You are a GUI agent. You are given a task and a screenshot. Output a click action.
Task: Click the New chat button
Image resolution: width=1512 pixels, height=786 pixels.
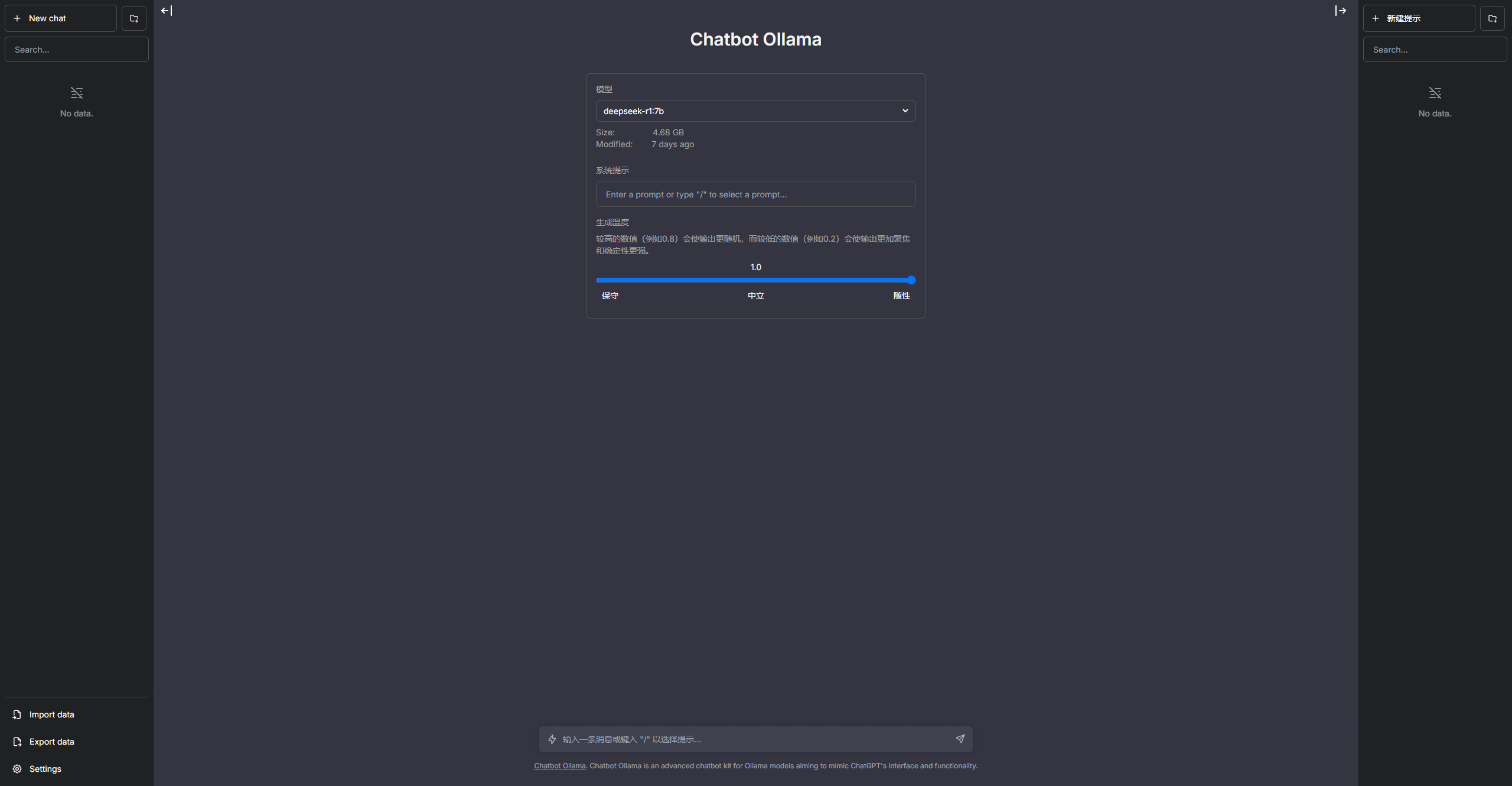(61, 18)
